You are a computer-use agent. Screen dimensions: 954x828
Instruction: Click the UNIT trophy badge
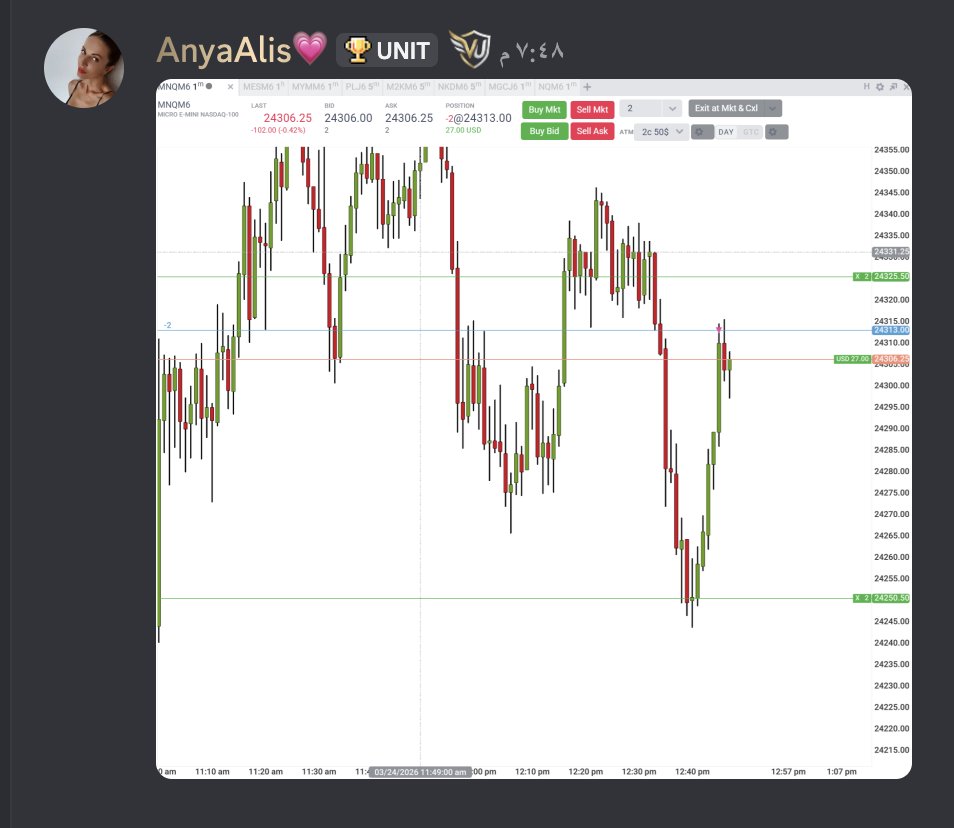(x=387, y=50)
